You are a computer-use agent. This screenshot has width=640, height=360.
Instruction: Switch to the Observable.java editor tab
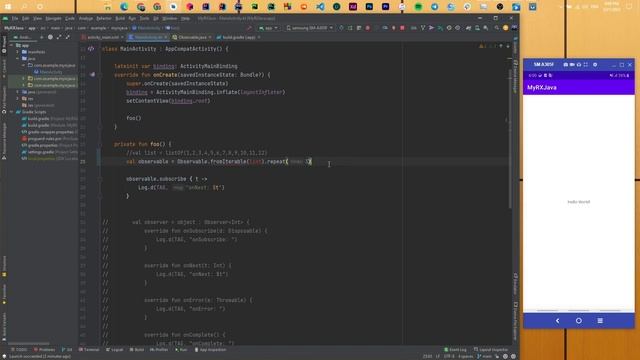pos(192,37)
